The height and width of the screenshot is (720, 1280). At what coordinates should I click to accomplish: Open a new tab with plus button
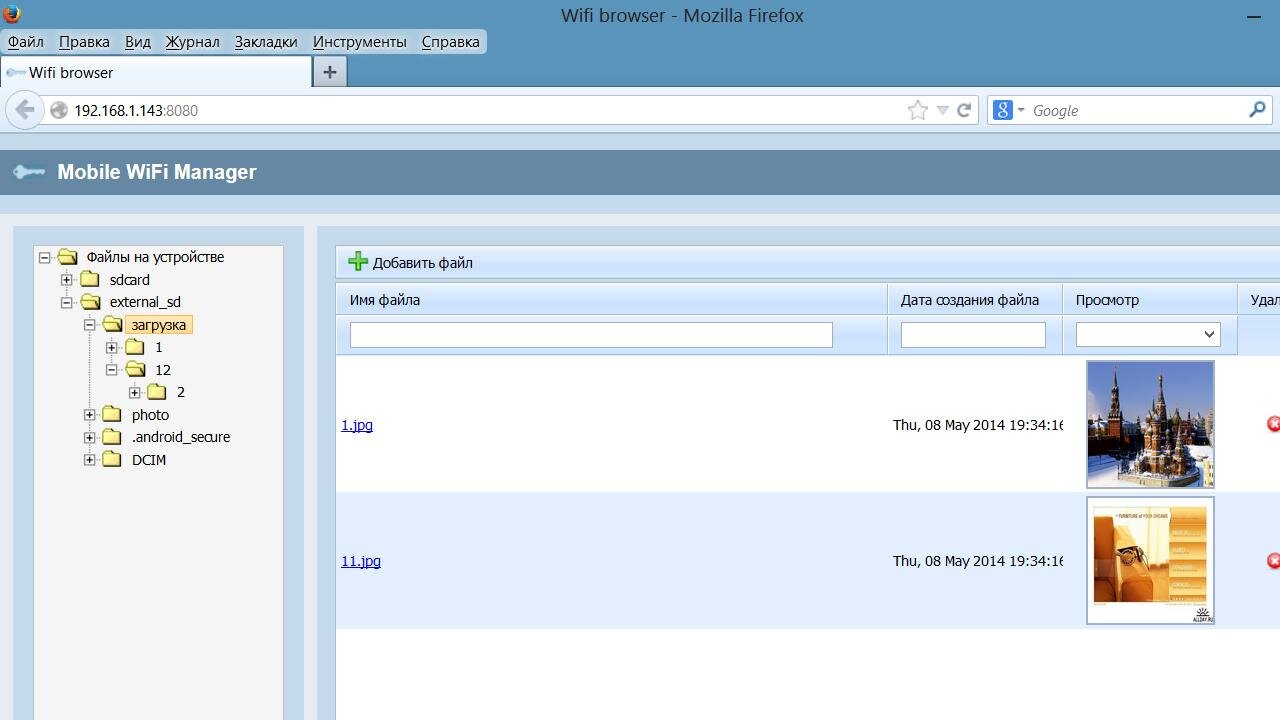tap(329, 72)
